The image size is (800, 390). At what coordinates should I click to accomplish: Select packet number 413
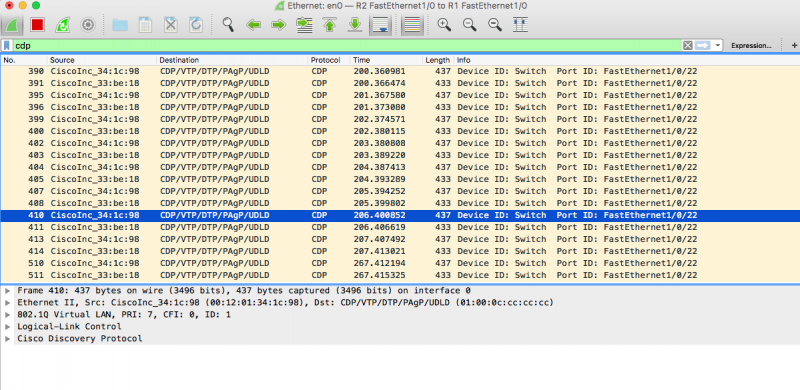click(400, 239)
